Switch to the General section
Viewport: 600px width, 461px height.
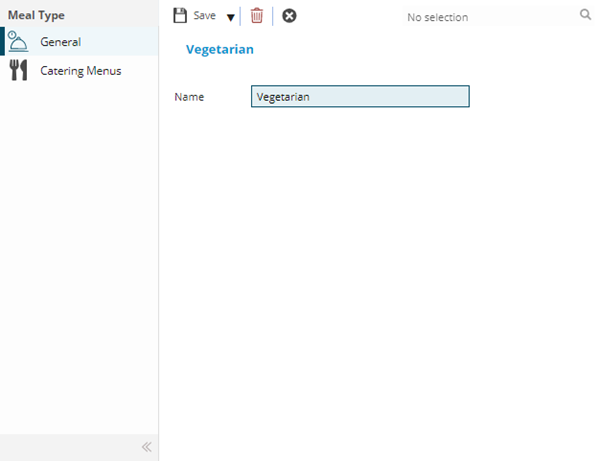(61, 42)
